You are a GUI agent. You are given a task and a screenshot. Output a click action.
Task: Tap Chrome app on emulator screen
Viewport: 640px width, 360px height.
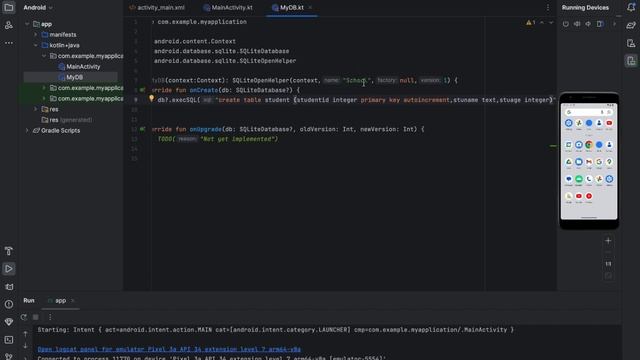click(x=589, y=144)
